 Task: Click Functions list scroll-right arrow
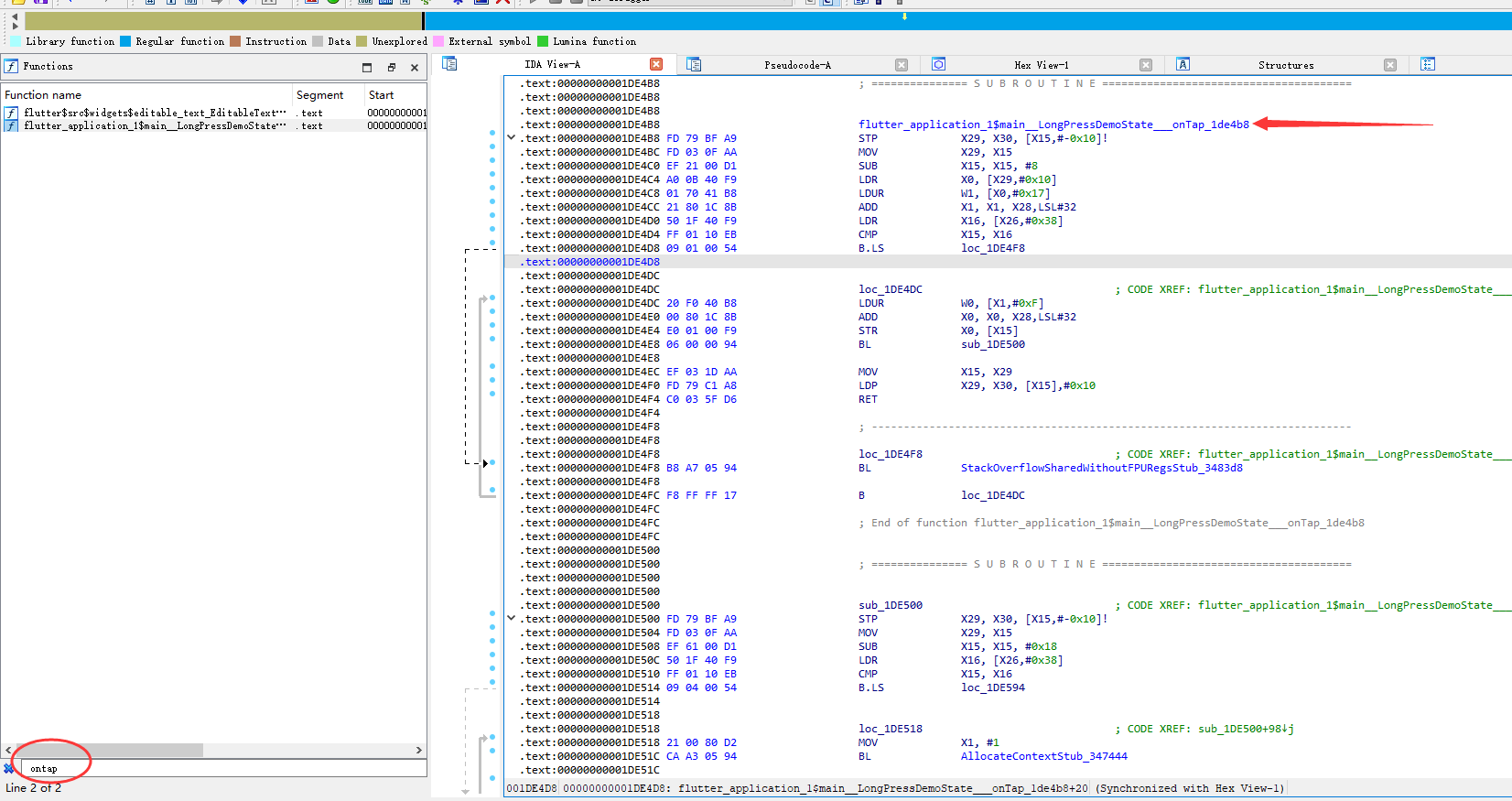419,750
